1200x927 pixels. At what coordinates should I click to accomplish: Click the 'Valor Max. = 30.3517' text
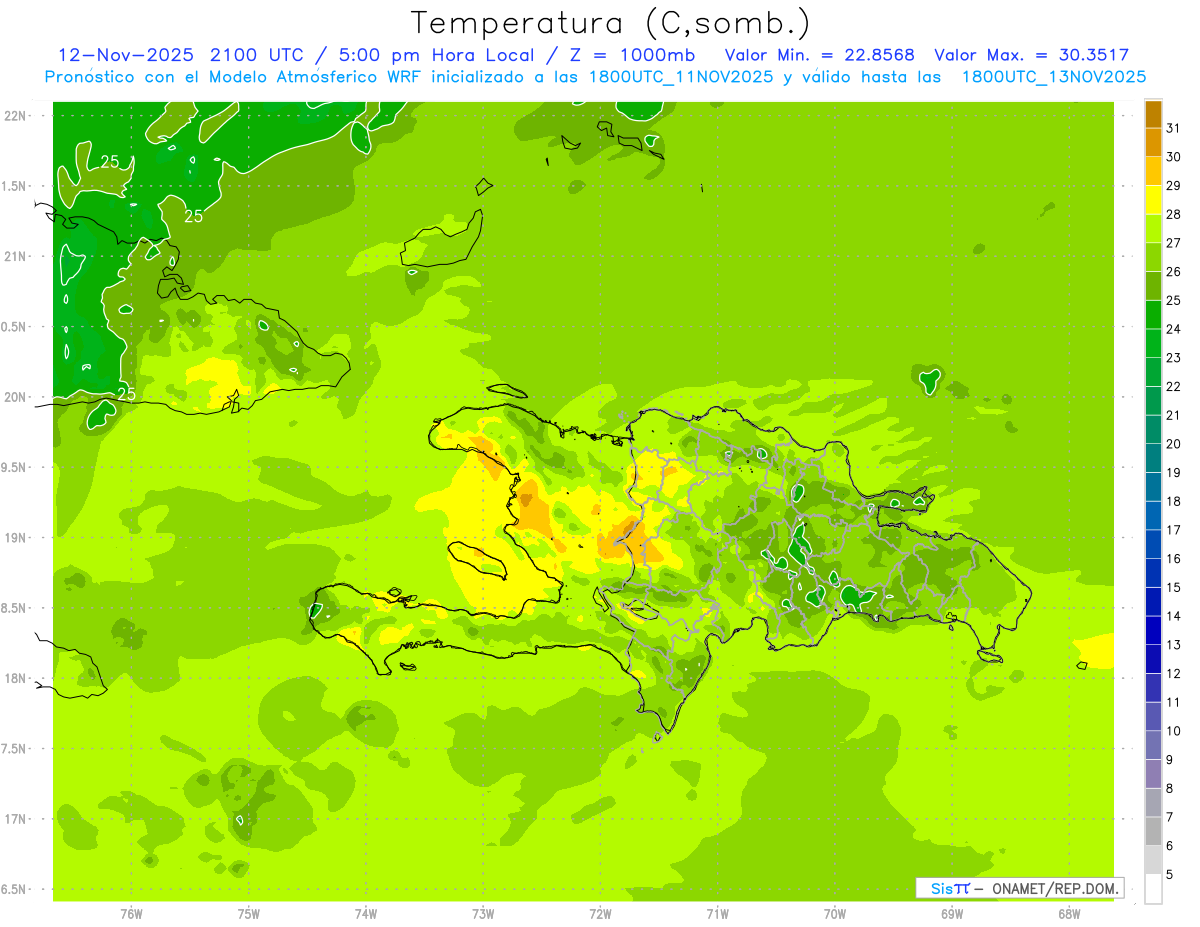click(1031, 55)
